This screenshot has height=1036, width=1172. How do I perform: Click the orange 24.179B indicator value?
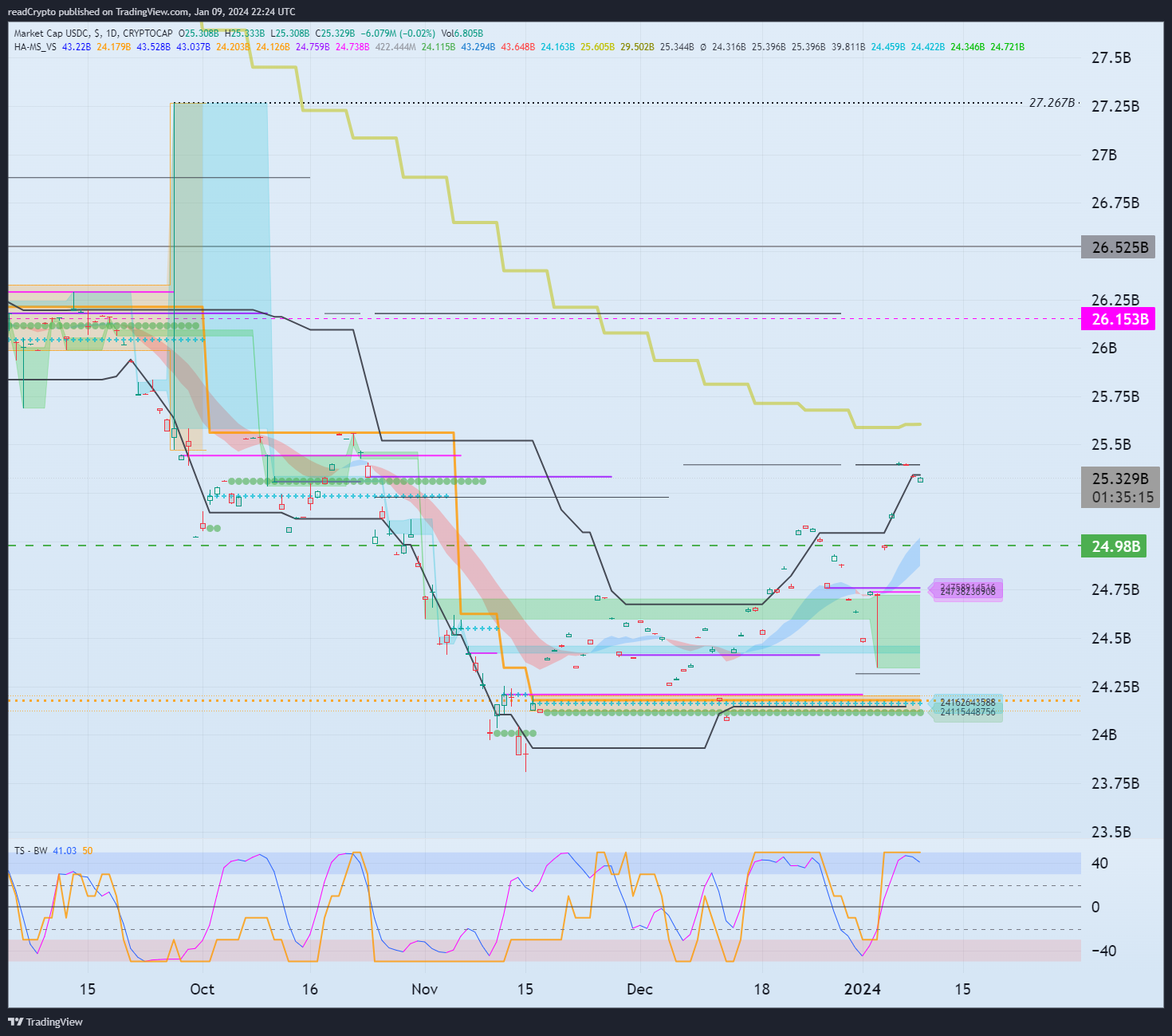coord(114,47)
